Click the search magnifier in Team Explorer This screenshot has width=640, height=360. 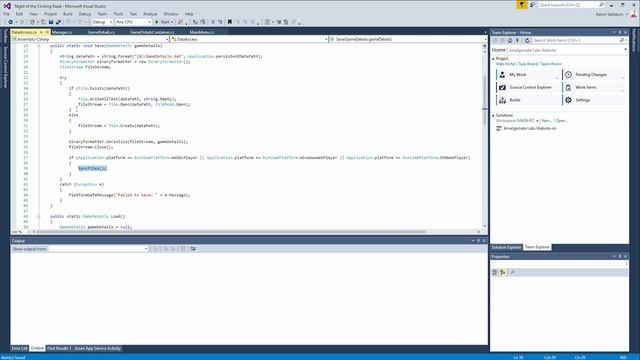coord(621,40)
